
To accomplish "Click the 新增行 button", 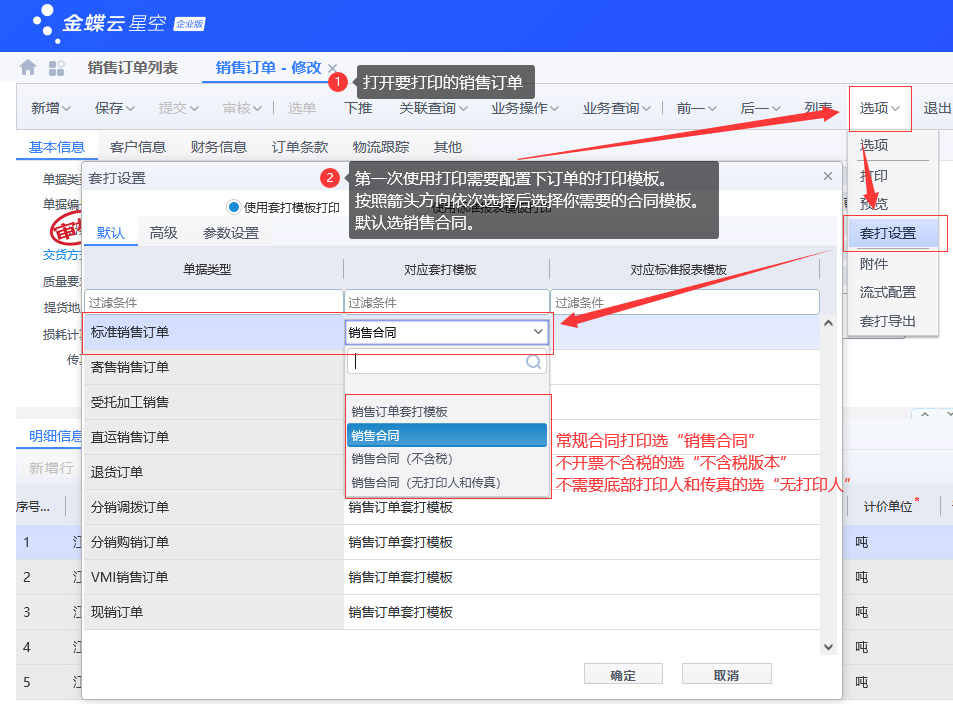I will (x=51, y=468).
